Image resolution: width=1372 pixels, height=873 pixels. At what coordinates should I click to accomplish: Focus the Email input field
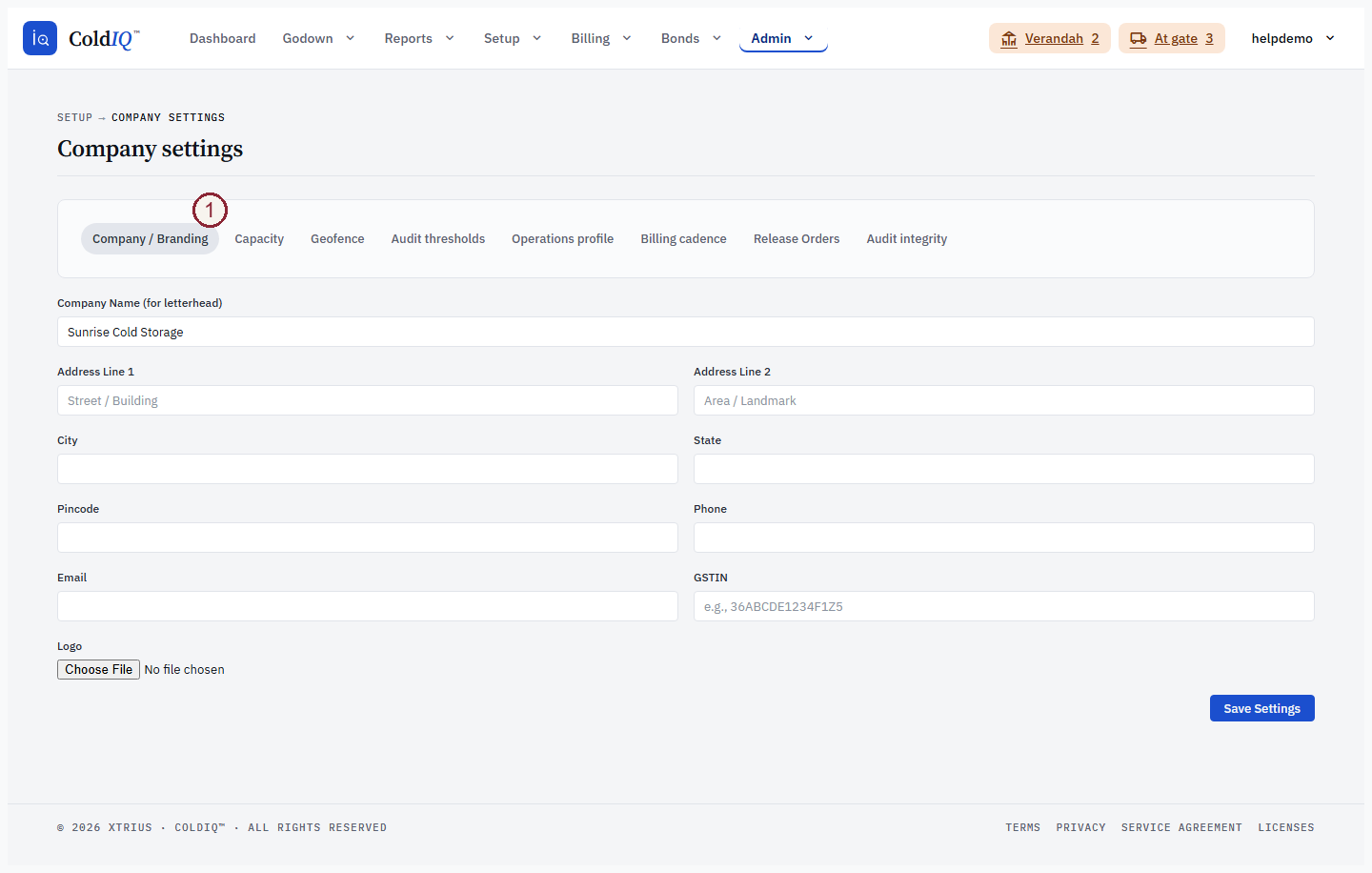[368, 606]
